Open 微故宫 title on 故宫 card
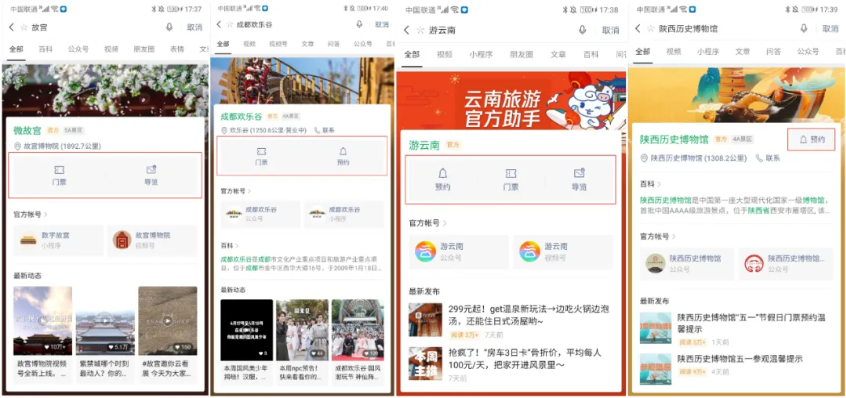Viewport: 846px width, 398px height. click(x=28, y=130)
